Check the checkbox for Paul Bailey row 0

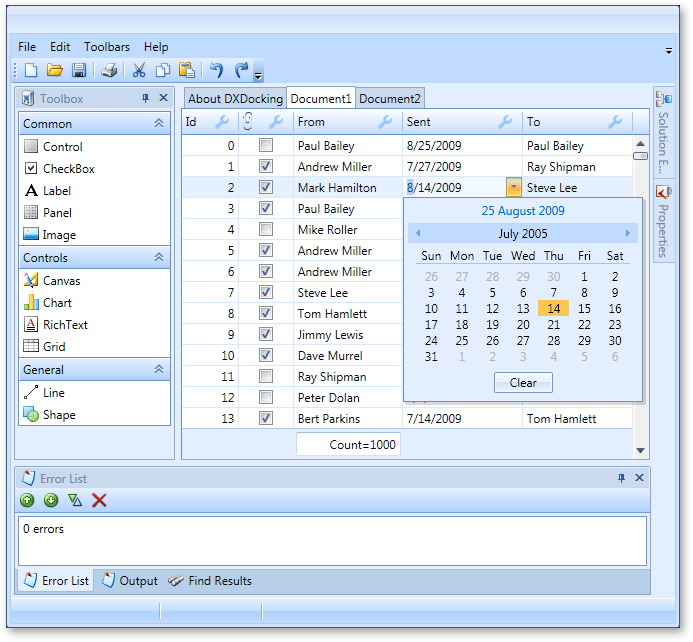pyautogui.click(x=266, y=146)
